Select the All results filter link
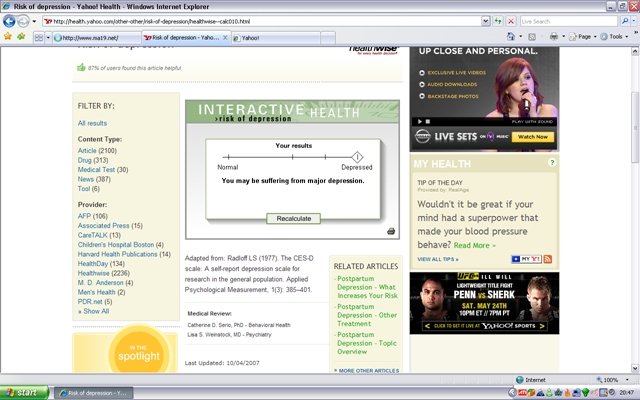 tap(92, 123)
